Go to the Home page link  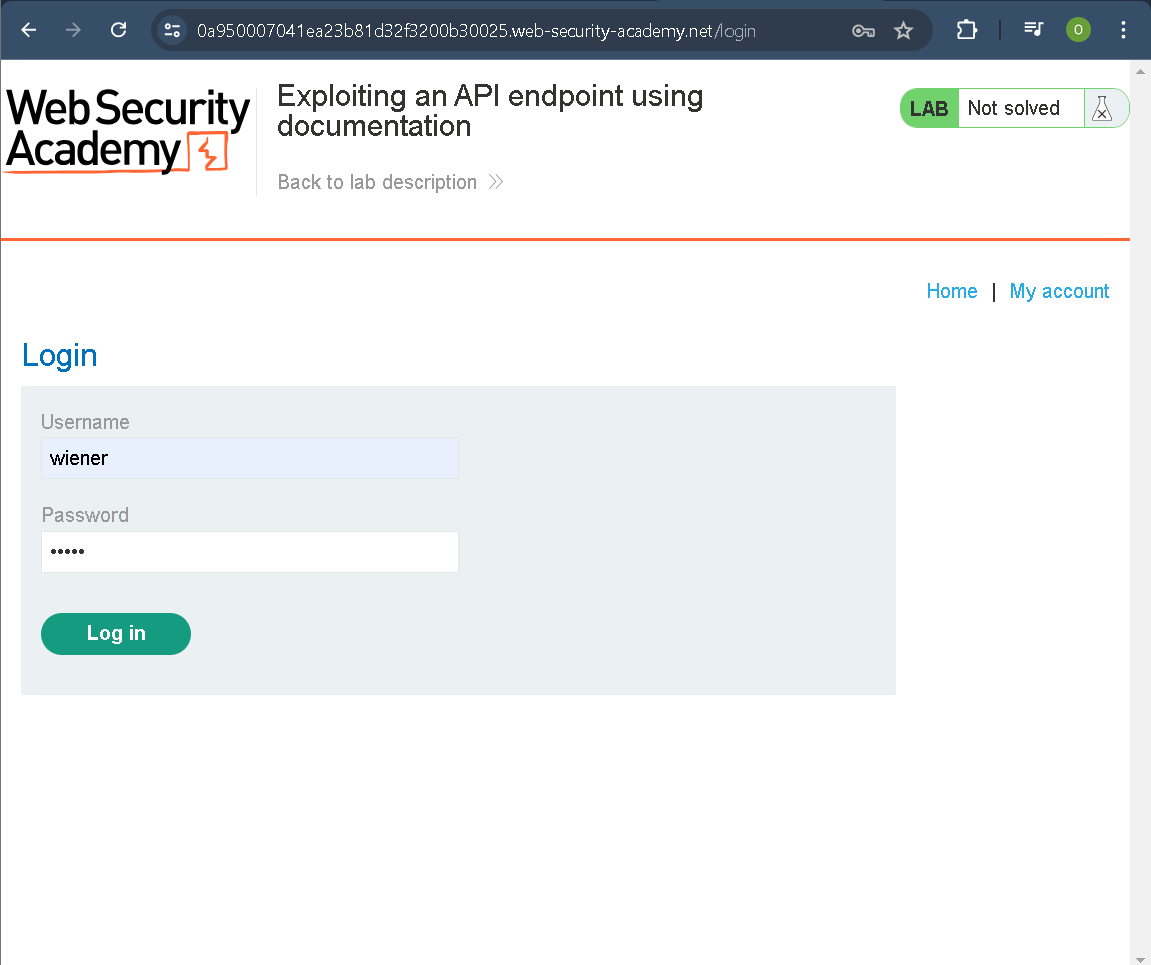pos(951,291)
